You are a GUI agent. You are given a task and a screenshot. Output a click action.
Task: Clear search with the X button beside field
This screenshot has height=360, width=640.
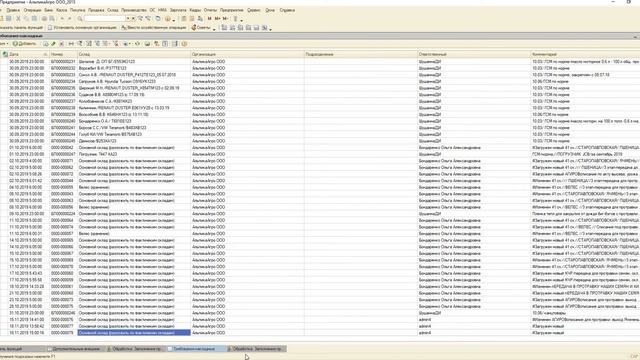133,18
